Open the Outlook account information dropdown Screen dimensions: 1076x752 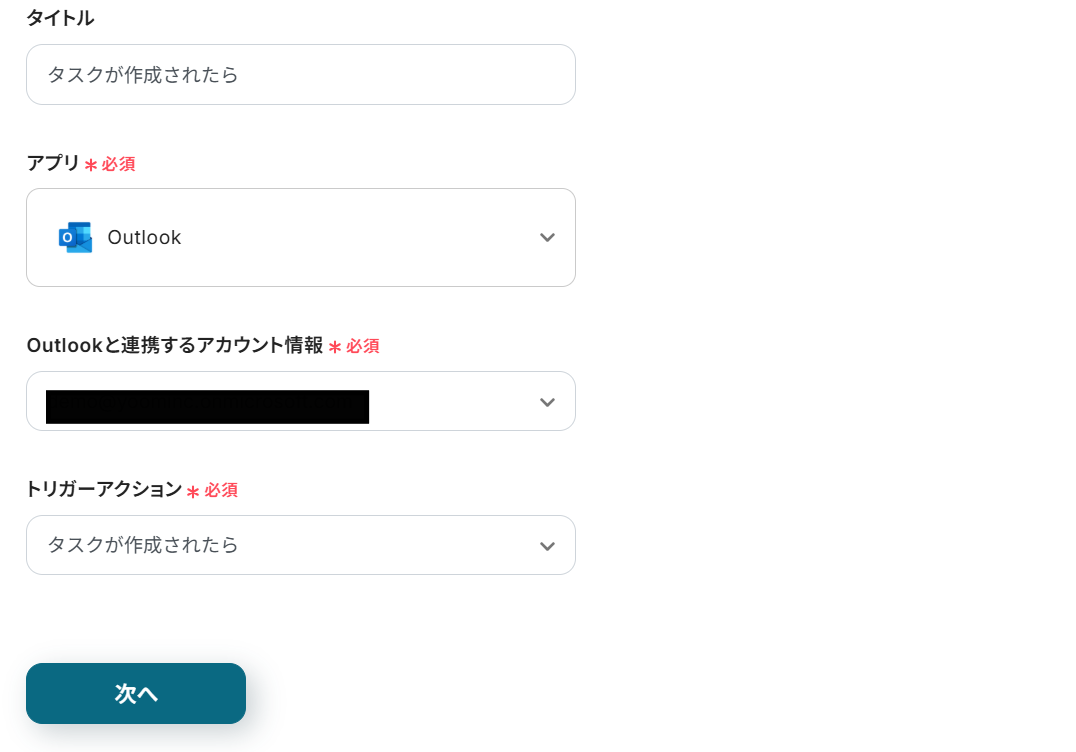pos(300,402)
